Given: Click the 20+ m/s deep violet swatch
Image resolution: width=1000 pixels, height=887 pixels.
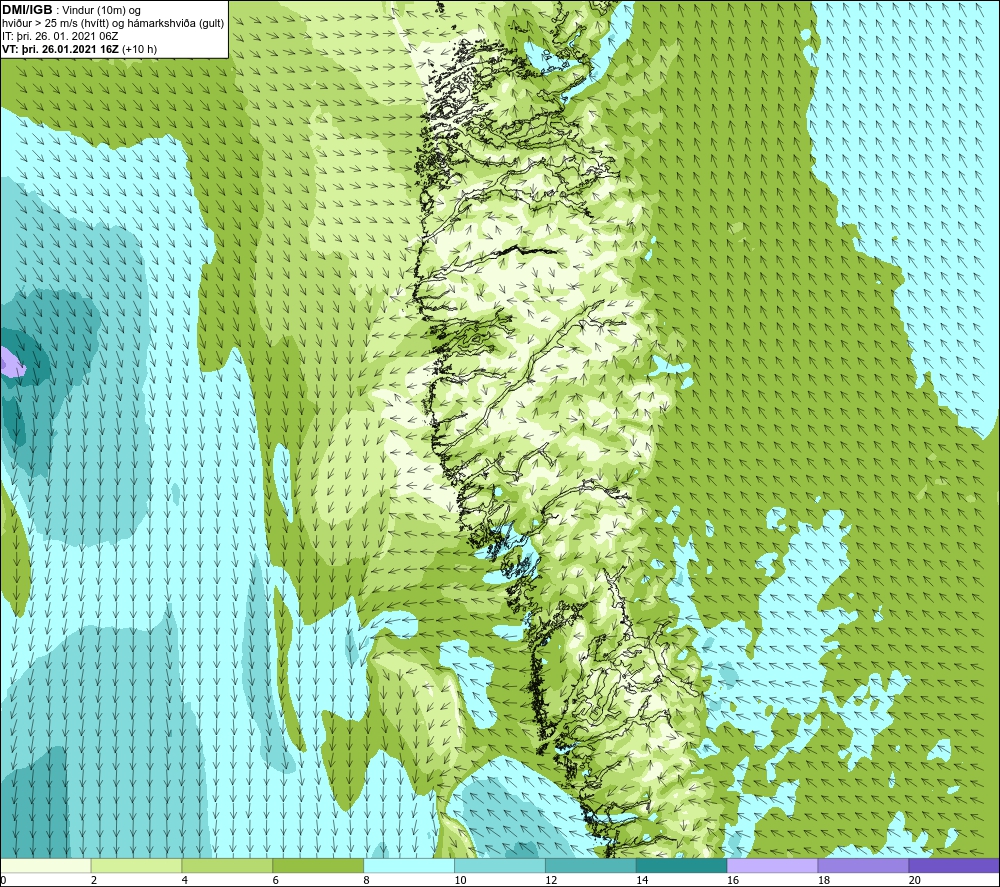Looking at the screenshot, I should pos(954,865).
